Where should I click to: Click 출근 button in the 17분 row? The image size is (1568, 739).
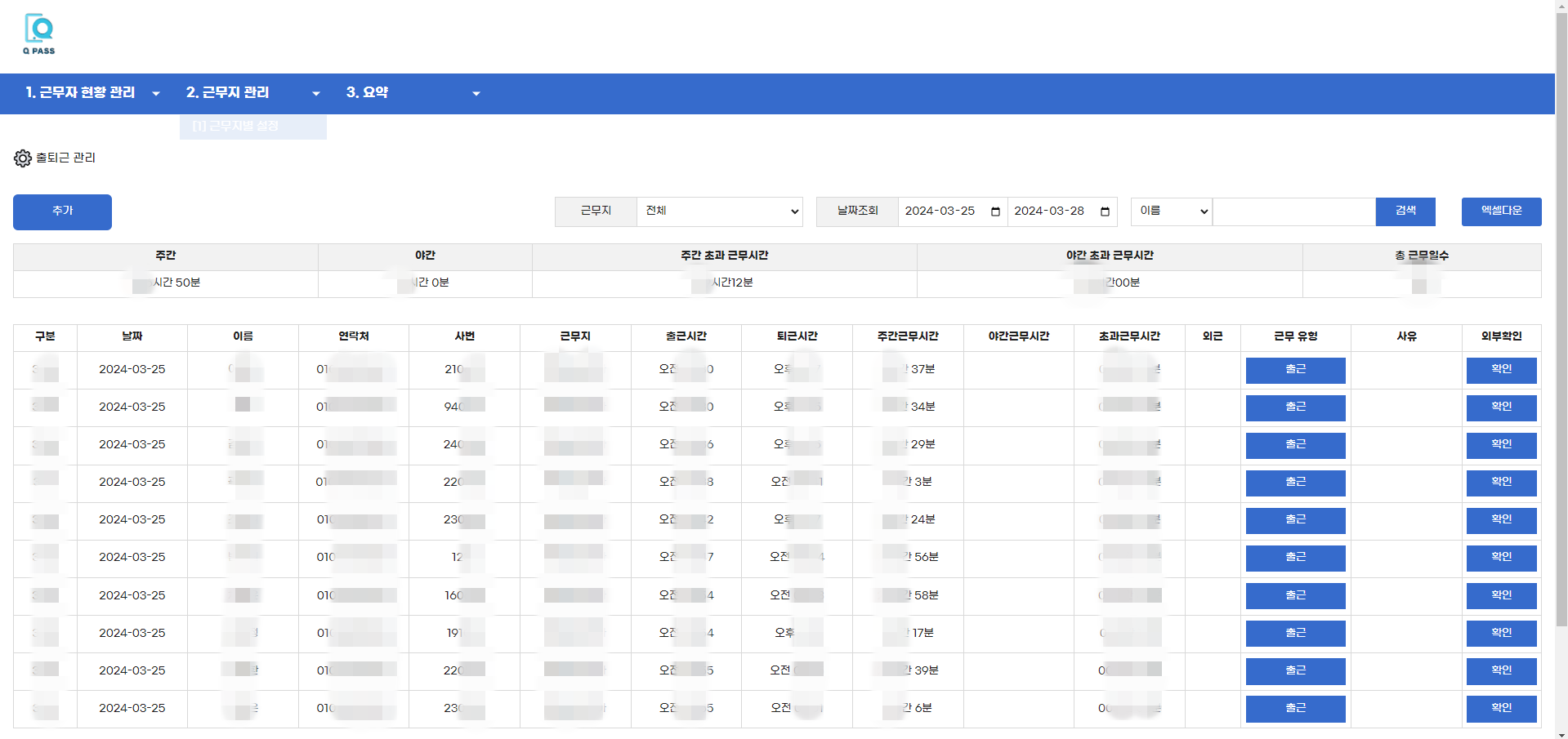(1296, 634)
